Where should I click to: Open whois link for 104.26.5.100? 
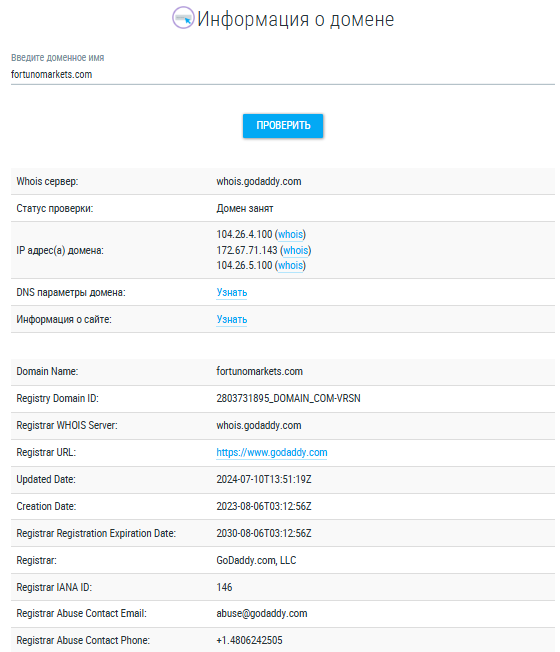(290, 265)
